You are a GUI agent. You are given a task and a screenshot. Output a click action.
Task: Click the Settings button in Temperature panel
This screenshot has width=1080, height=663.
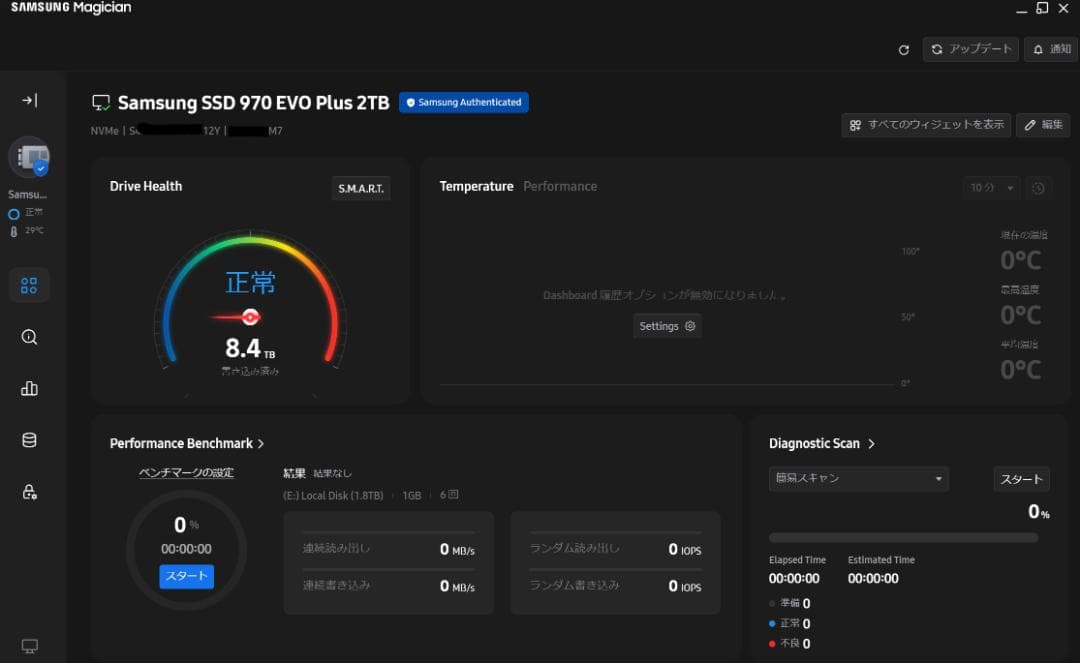click(x=667, y=326)
